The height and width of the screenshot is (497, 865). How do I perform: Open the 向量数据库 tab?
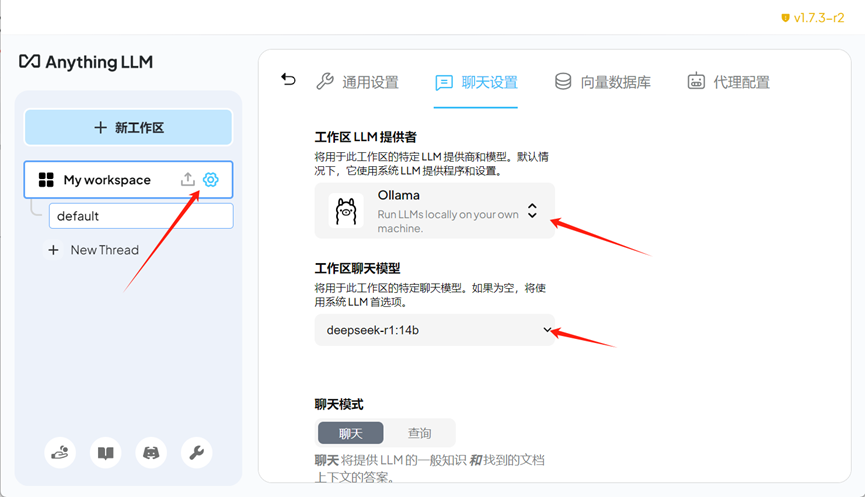[x=602, y=82]
